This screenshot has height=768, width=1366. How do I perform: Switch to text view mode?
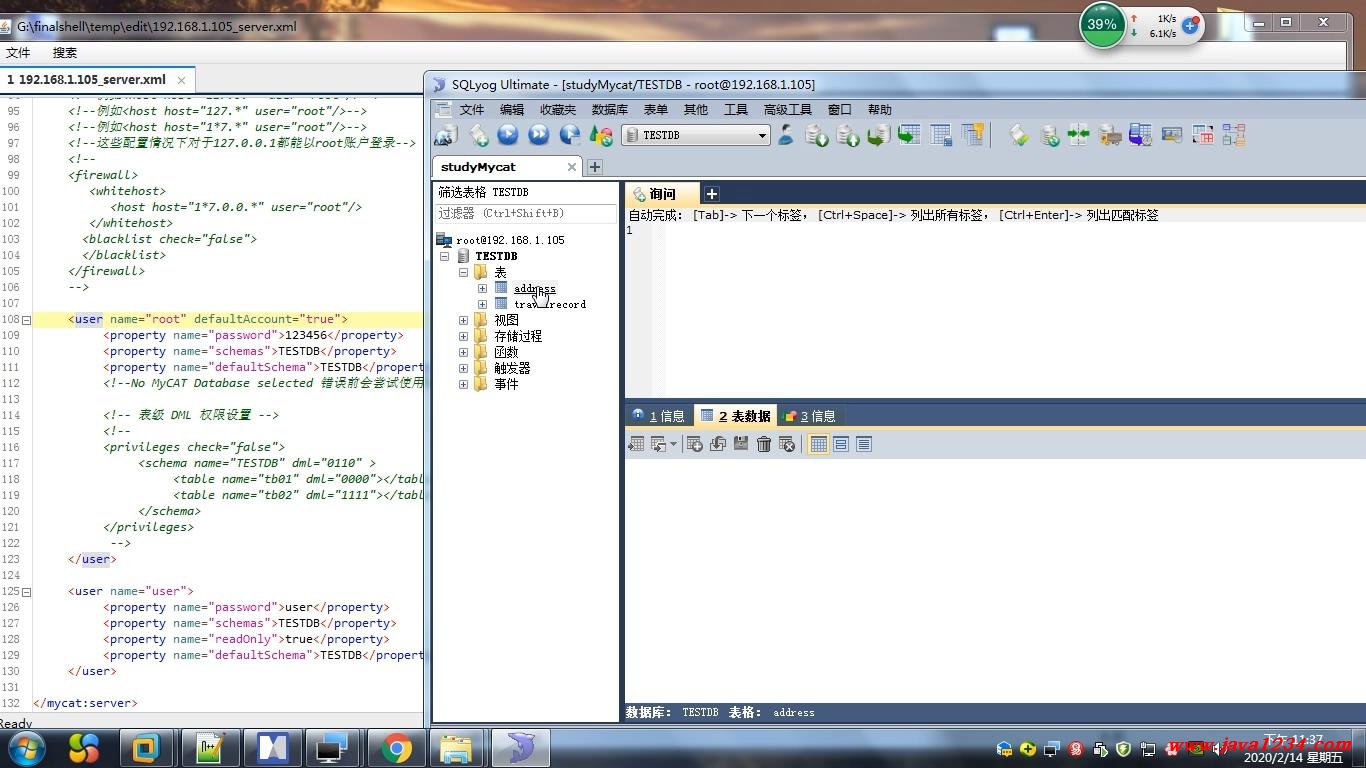pos(864,444)
